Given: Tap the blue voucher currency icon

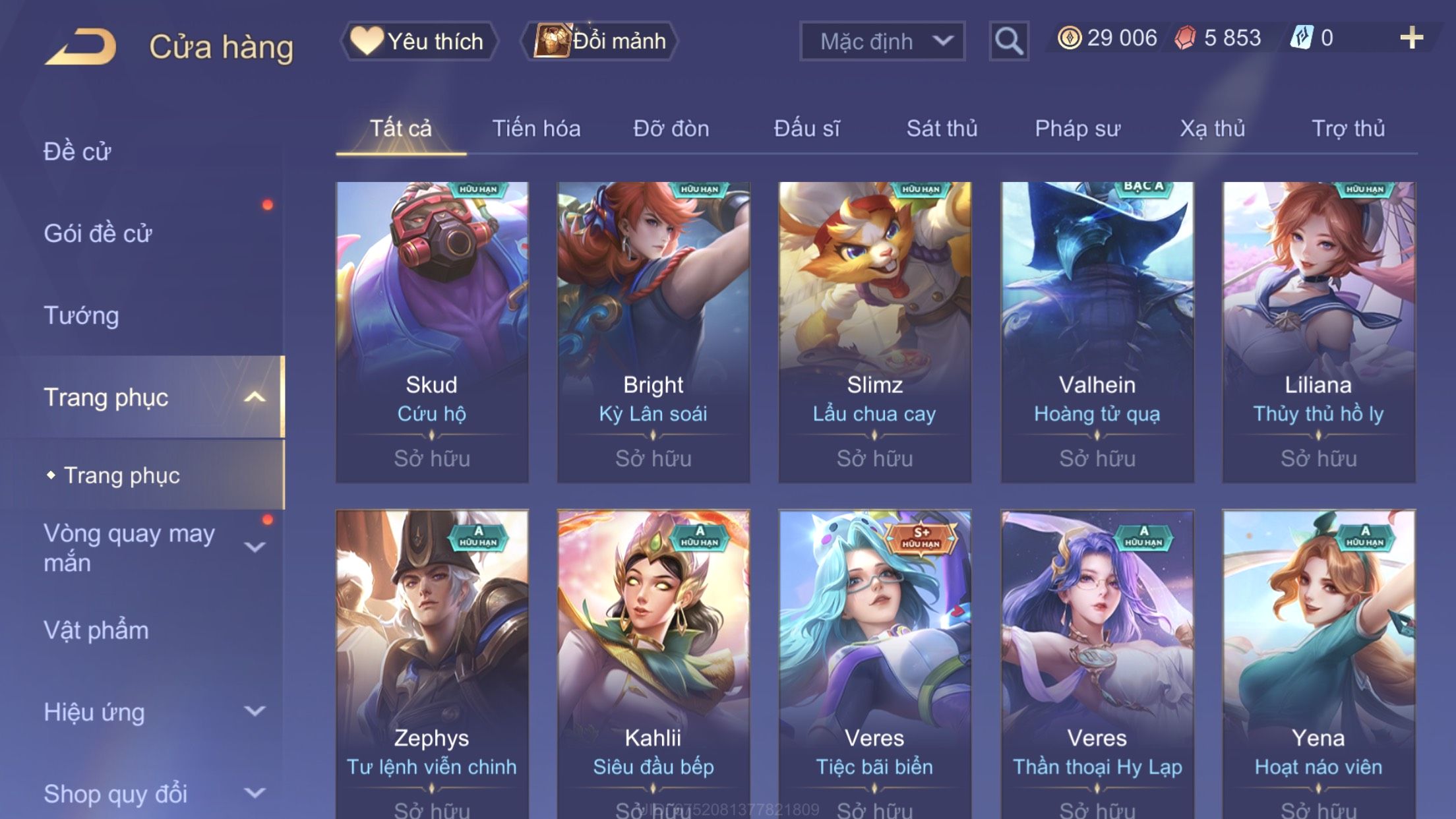Looking at the screenshot, I should tap(1301, 38).
